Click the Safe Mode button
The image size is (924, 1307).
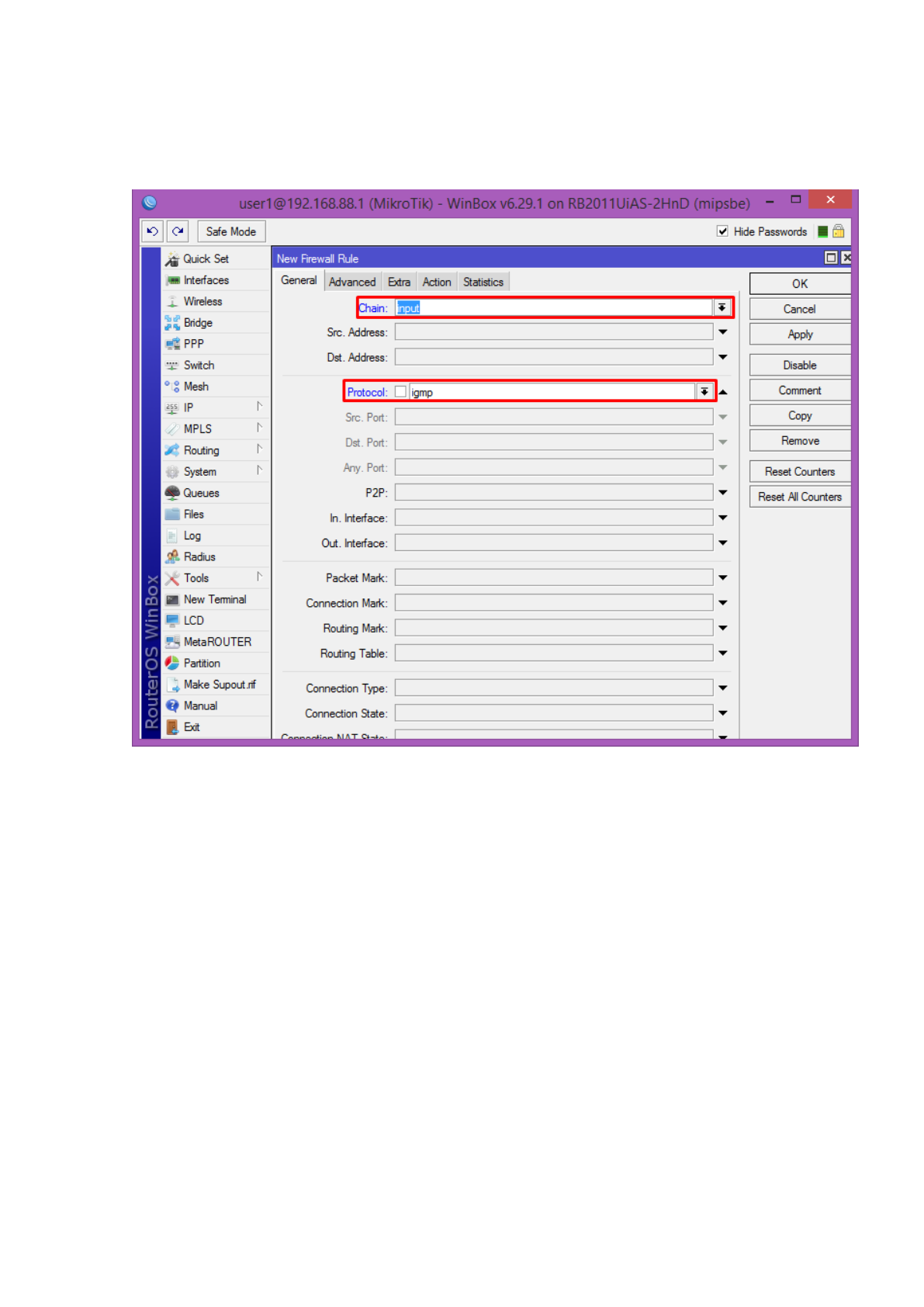[231, 231]
